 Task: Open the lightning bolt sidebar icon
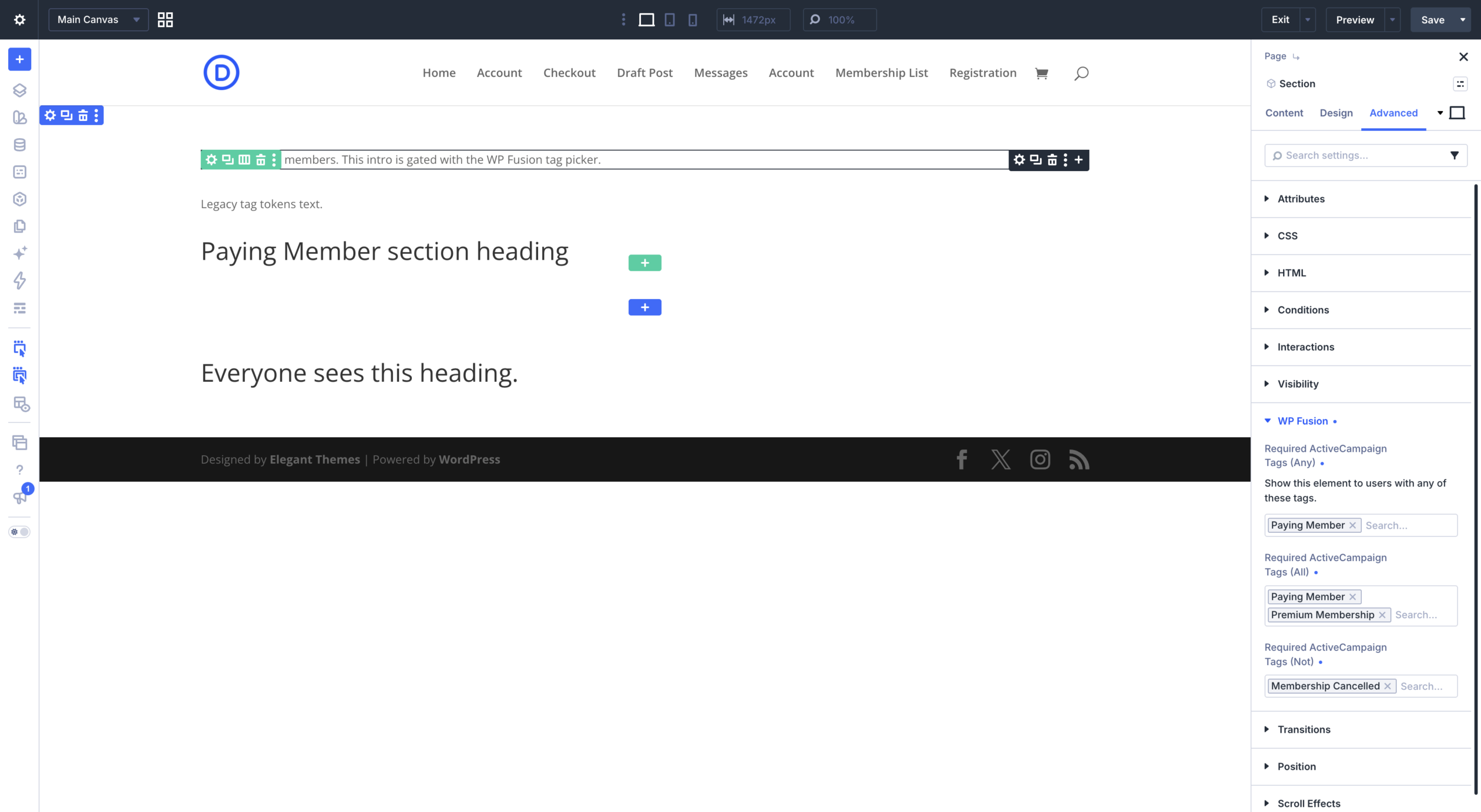20,280
